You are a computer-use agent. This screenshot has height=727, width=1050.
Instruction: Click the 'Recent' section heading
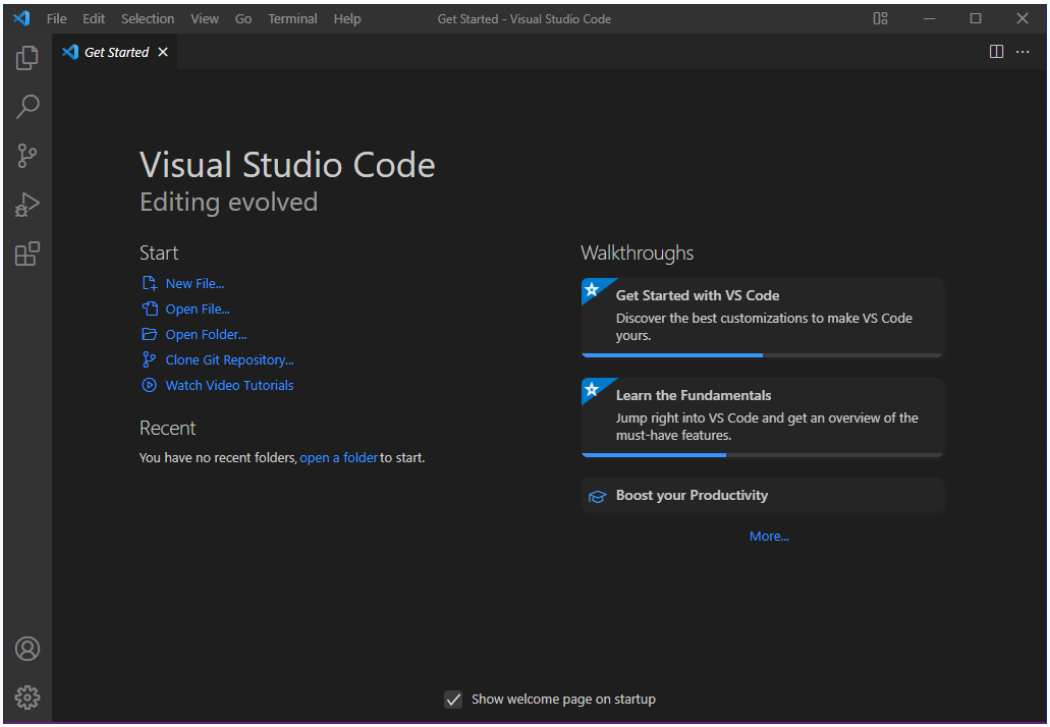coord(167,428)
